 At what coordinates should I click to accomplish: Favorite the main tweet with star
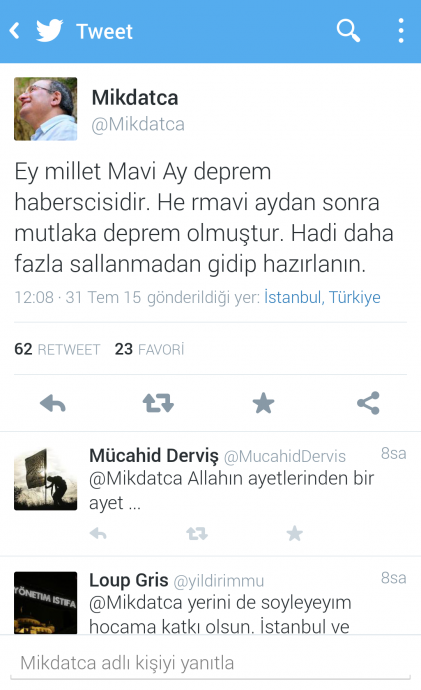(263, 403)
